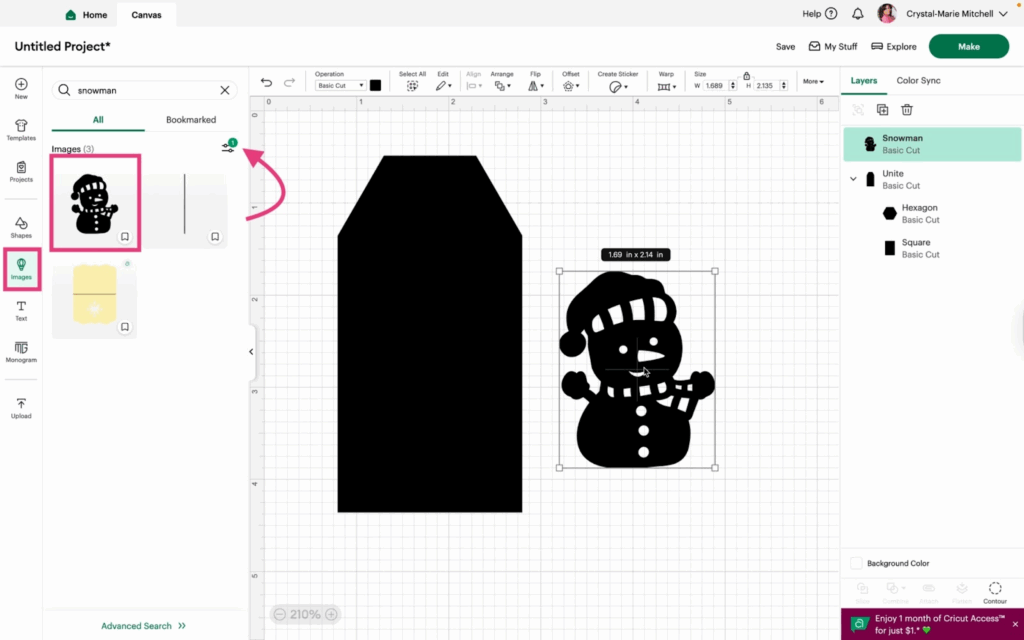Click the snowman search field

click(144, 90)
